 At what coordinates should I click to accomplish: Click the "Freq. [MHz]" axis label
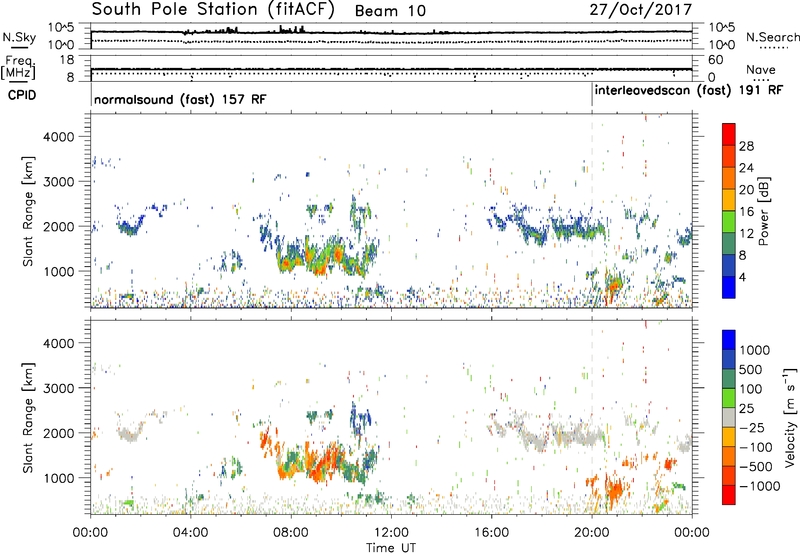tap(19, 67)
